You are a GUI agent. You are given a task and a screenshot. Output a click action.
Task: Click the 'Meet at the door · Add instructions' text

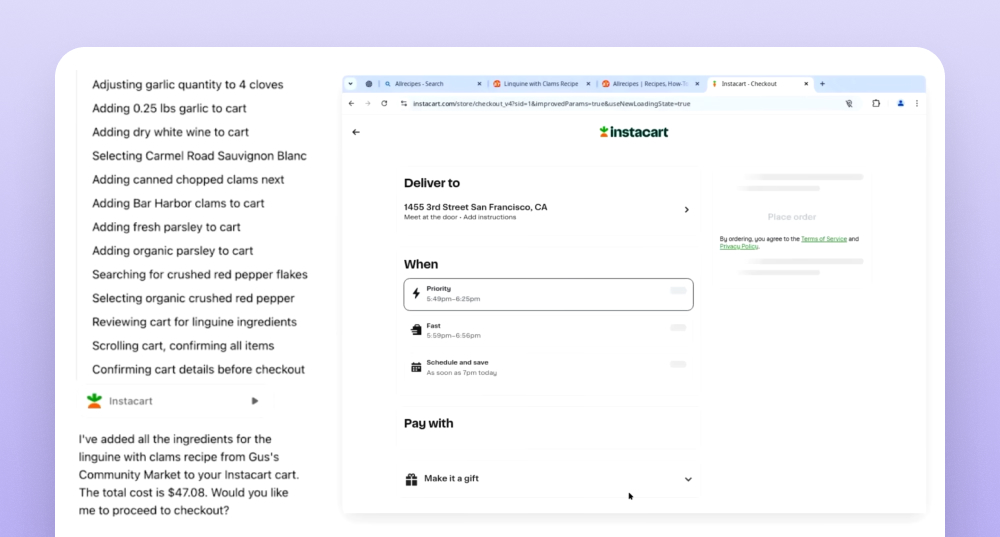coord(460,217)
